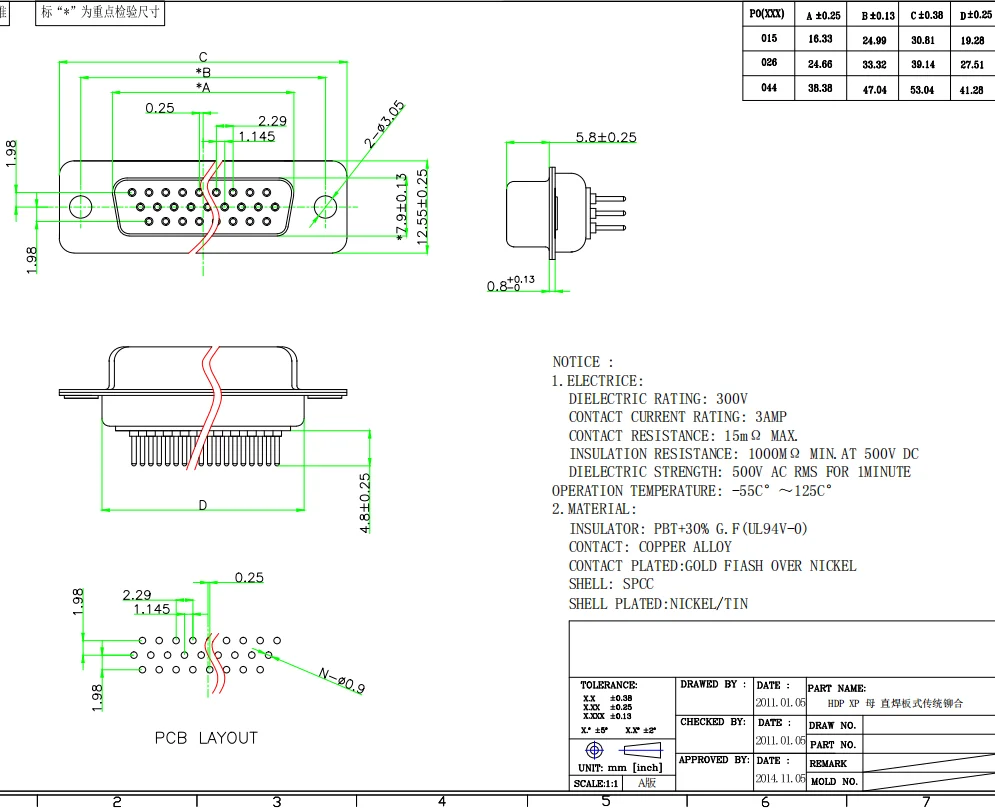This screenshot has width=995, height=808.
Task: Click the PCB LAYOUT caption
Action: [205, 738]
